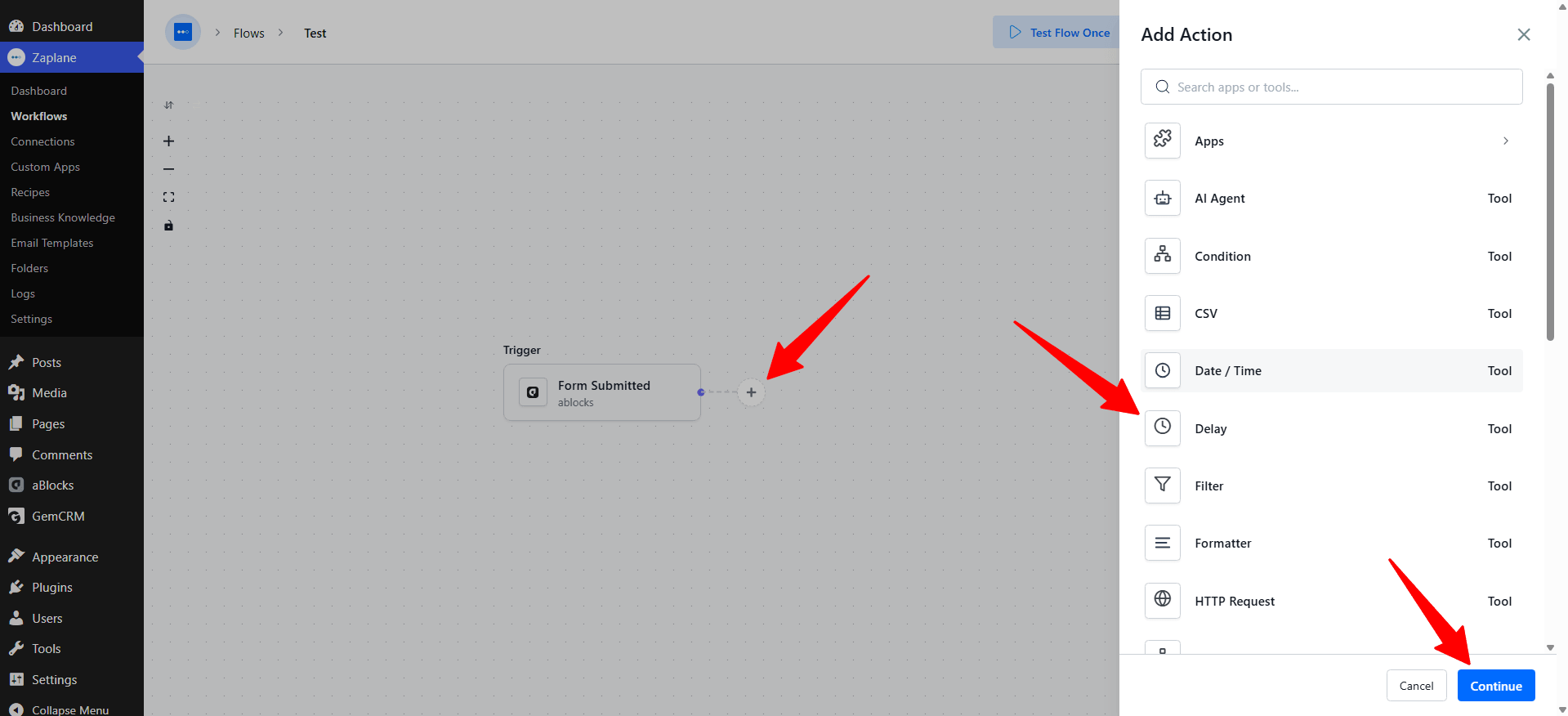
Task: Collapse the WordPress admin menu
Action: coord(72,709)
